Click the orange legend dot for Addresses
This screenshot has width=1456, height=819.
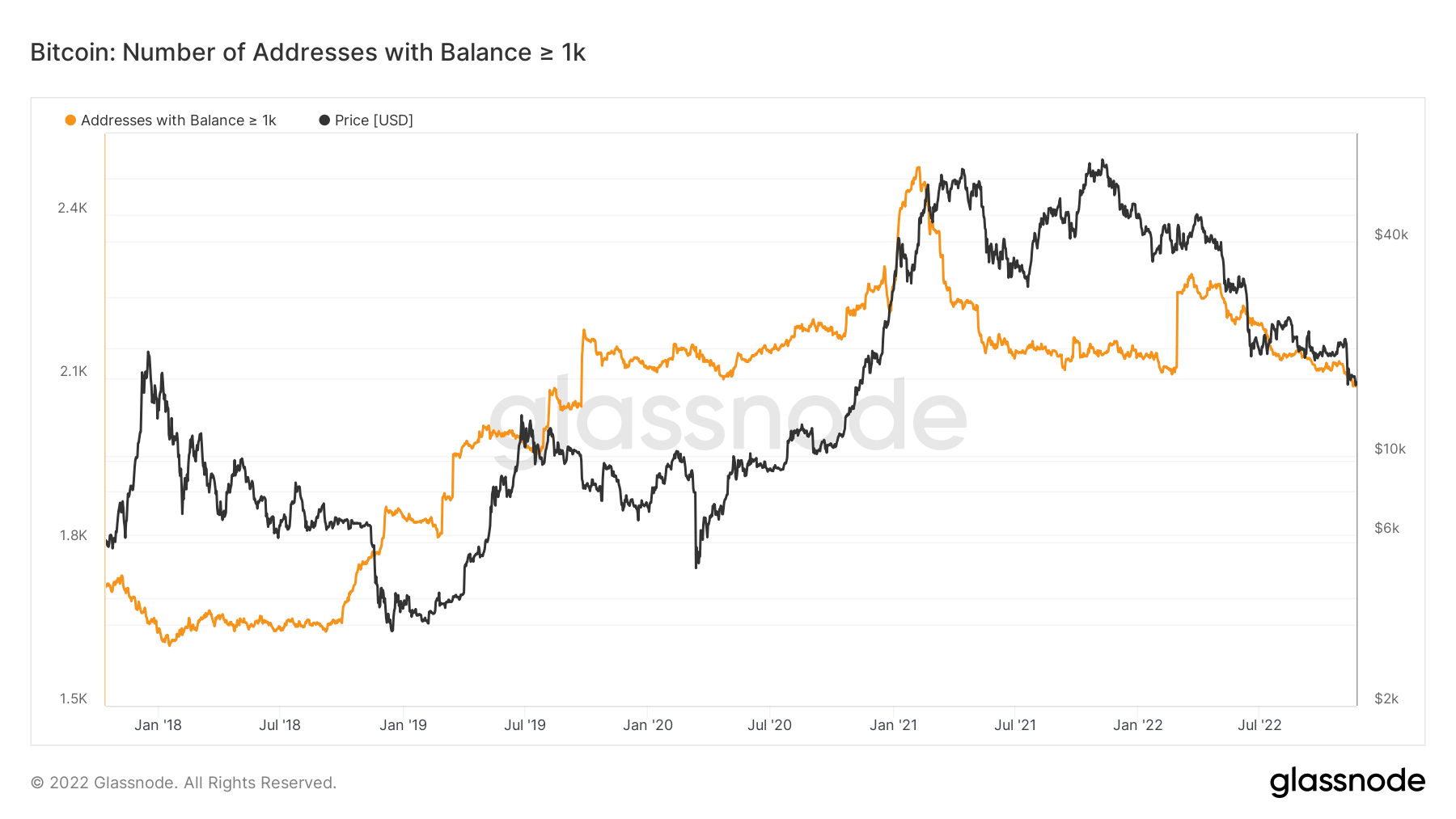70,120
